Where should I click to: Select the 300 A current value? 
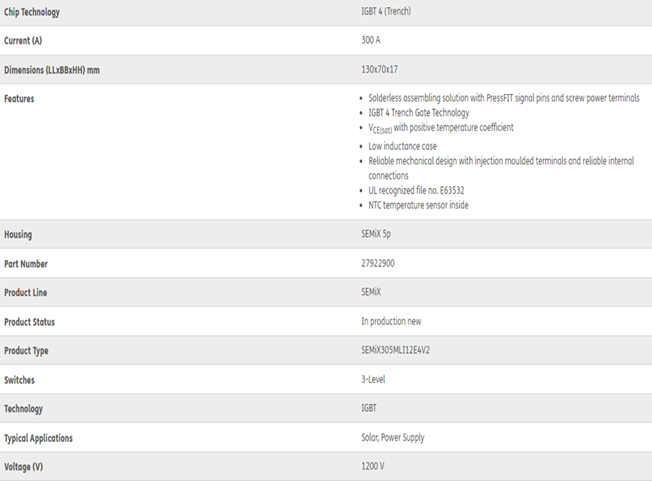point(371,41)
